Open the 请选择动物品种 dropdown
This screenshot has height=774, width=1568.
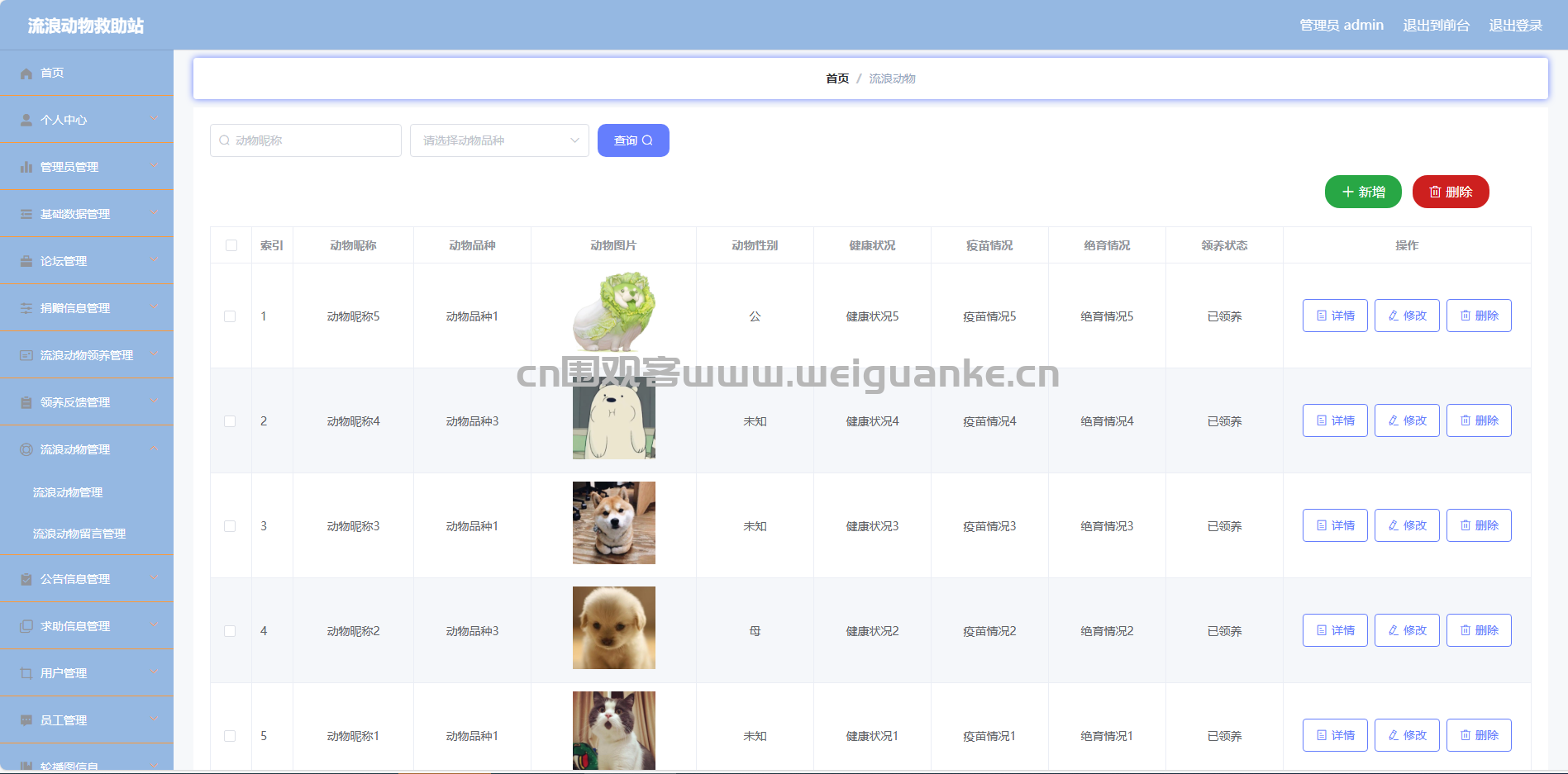tap(499, 140)
